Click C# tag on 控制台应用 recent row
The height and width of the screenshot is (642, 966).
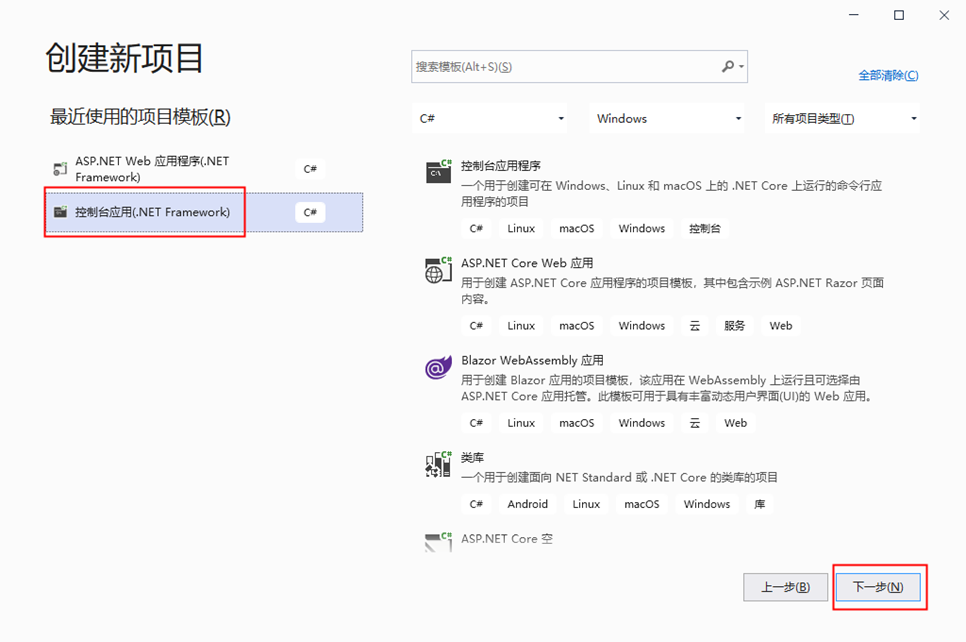tap(310, 212)
